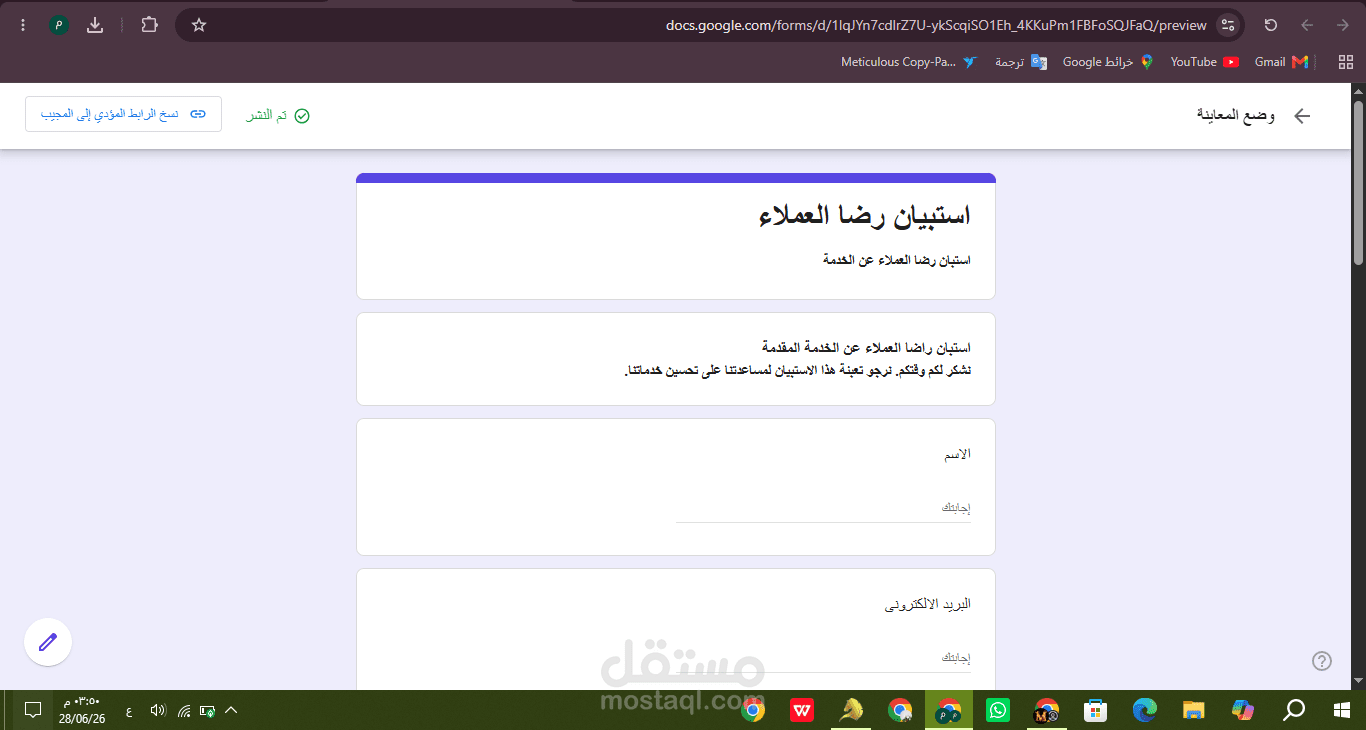Click the back arrow beside وضع المعاينة
Viewport: 1366px width, 730px height.
click(1302, 116)
